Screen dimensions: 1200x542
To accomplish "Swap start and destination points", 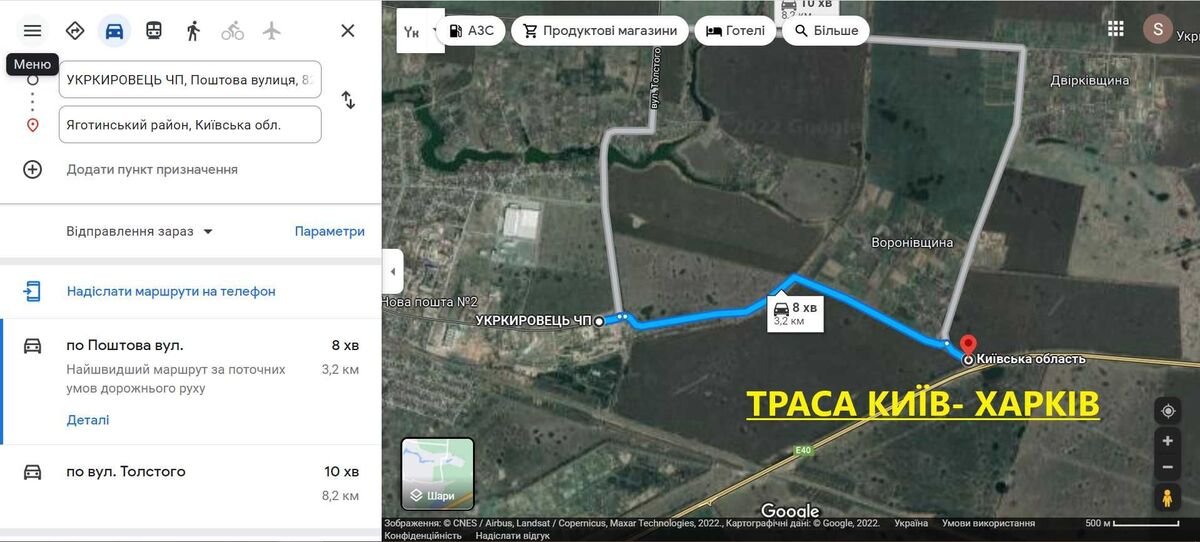I will click(348, 100).
